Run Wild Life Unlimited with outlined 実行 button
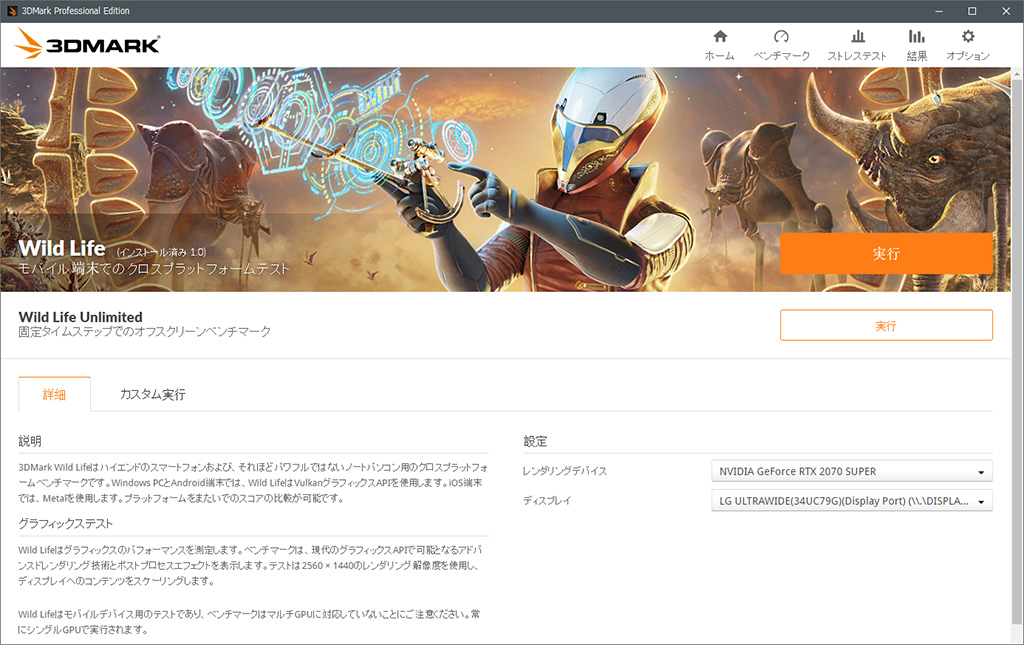This screenshot has width=1024, height=645. click(886, 325)
